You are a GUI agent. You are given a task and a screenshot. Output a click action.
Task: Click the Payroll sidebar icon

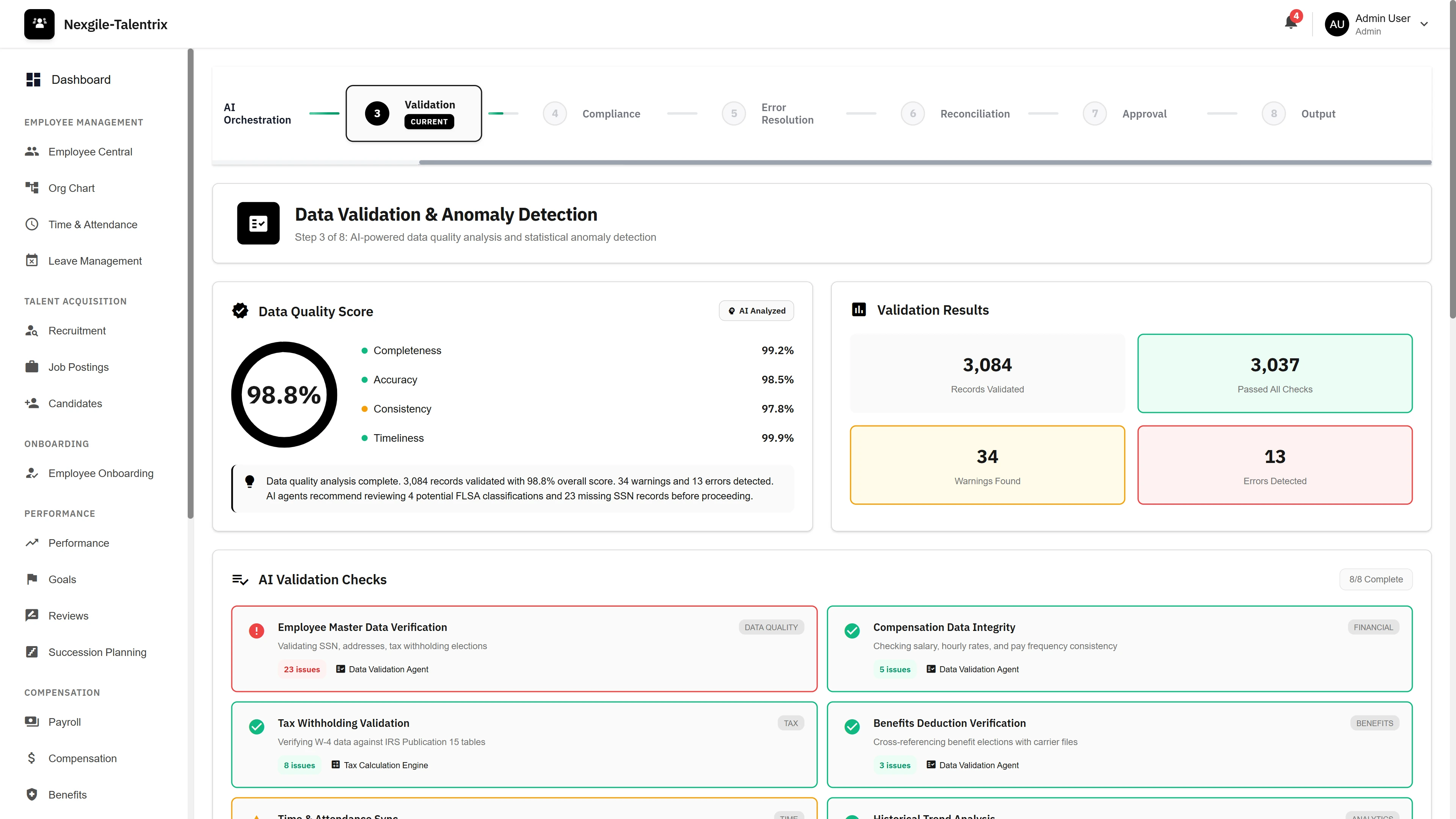pos(32,722)
